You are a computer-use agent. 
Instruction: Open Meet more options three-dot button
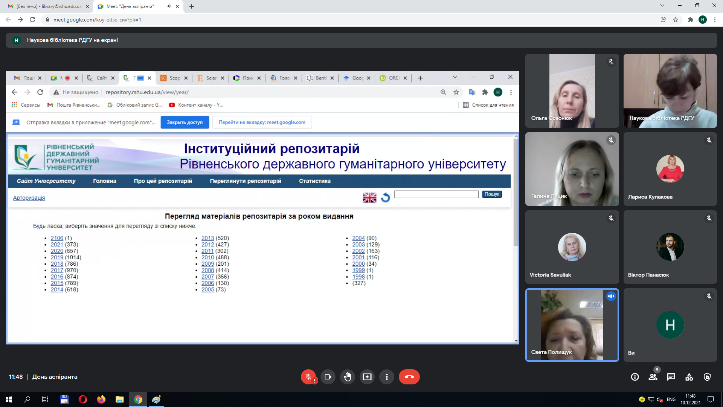[x=386, y=377]
